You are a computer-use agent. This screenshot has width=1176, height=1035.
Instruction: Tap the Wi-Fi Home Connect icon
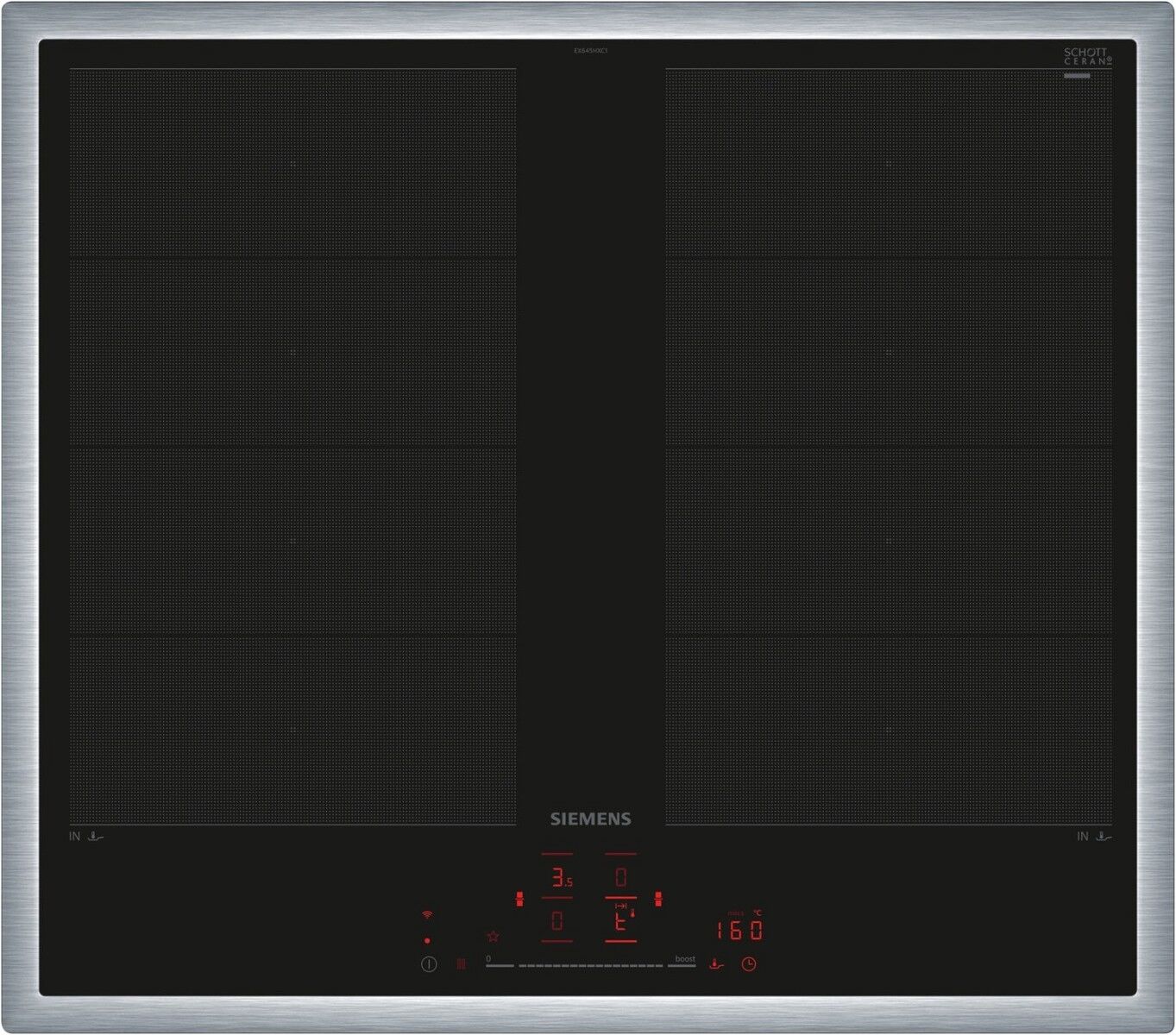(x=427, y=915)
